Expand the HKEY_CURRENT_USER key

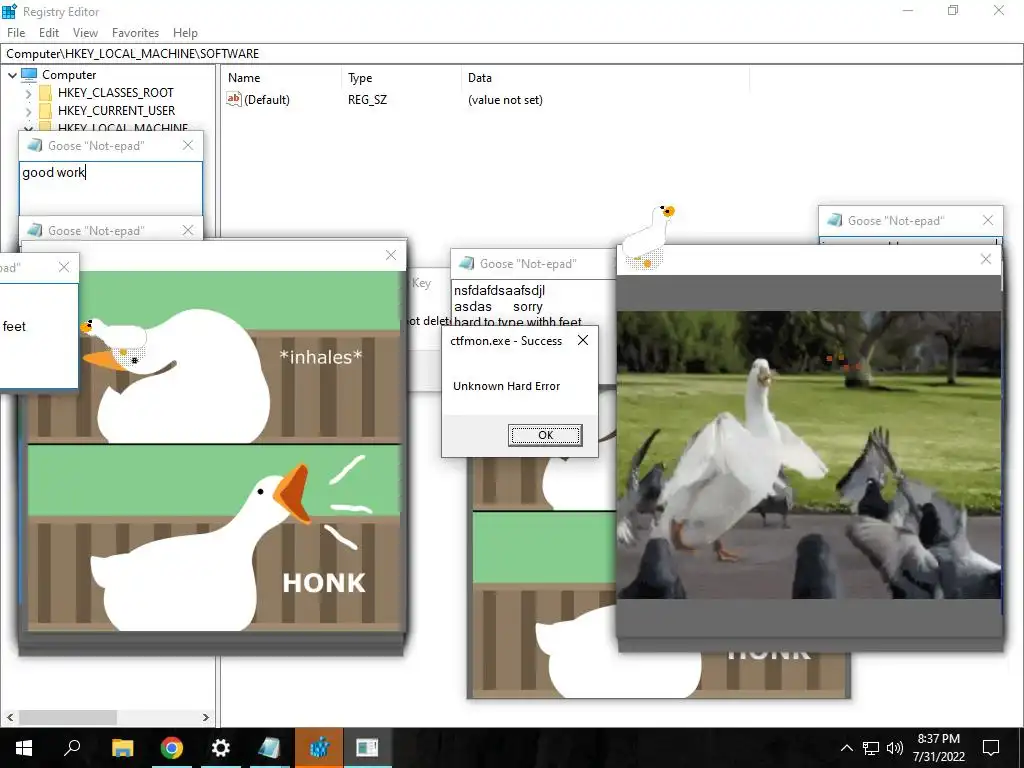coord(28,111)
